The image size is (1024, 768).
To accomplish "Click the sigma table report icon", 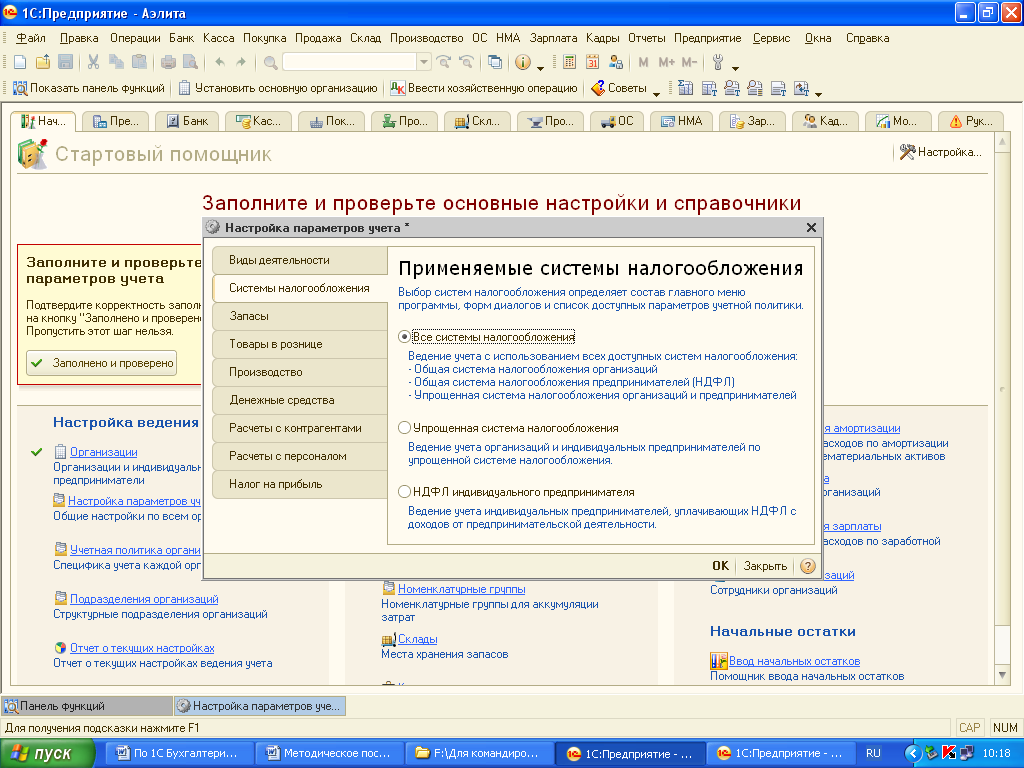I will pyautogui.click(x=685, y=88).
